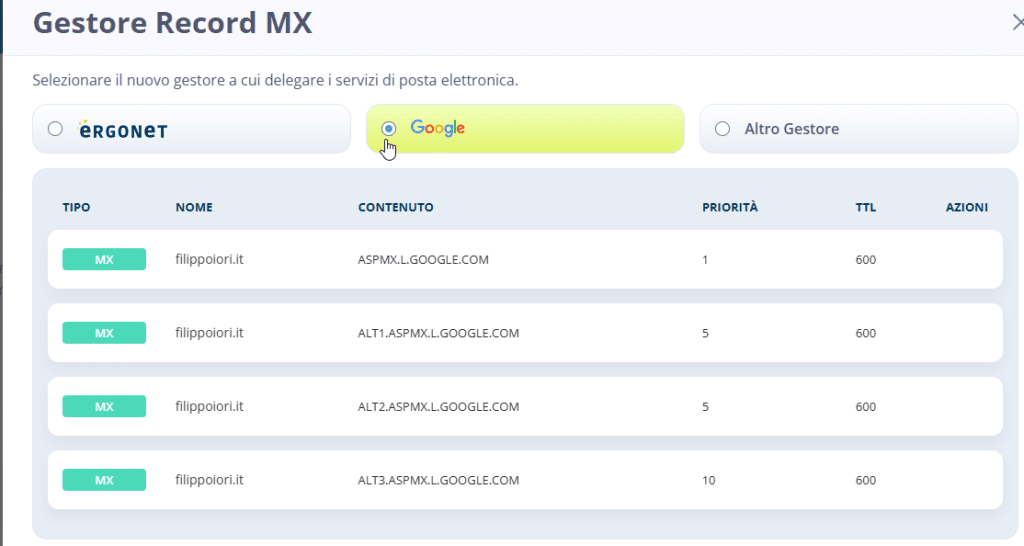Click priority value 1 in ASPMX row

pos(705,259)
